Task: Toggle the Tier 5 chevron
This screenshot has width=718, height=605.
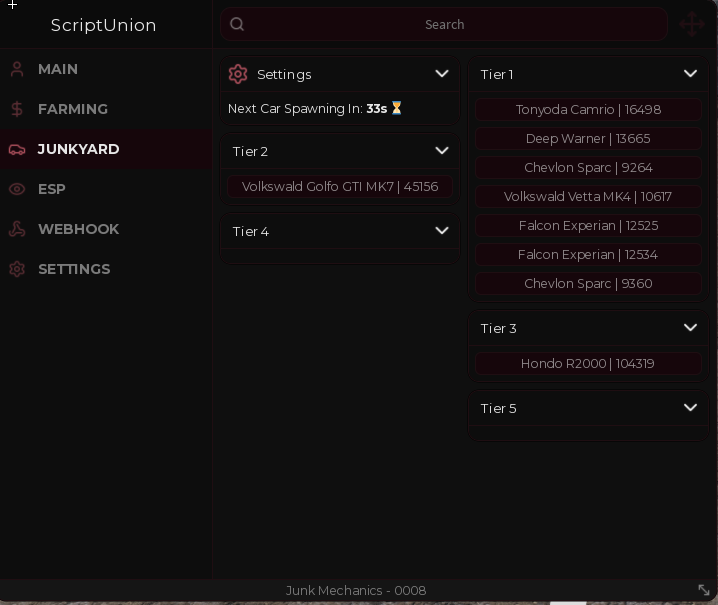Action: tap(691, 408)
